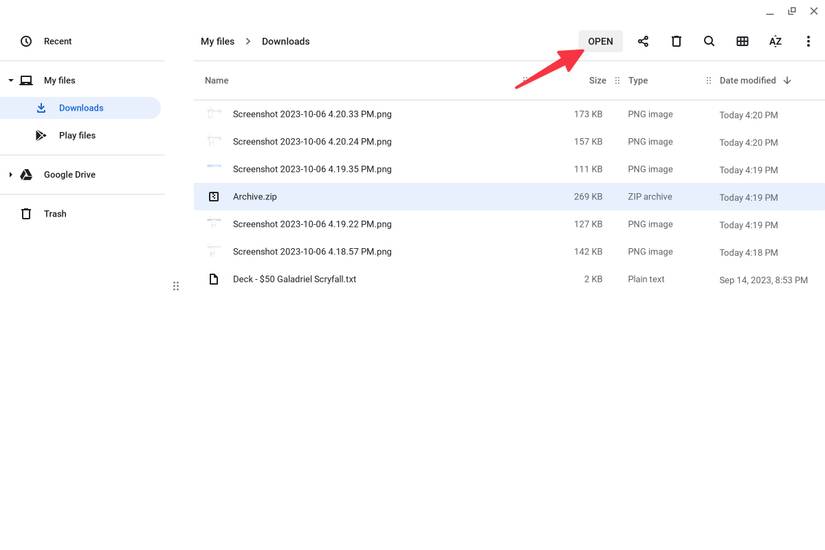This screenshot has height=550, width=825.
Task: Expand the Google Drive tree
Action: pos(11,175)
